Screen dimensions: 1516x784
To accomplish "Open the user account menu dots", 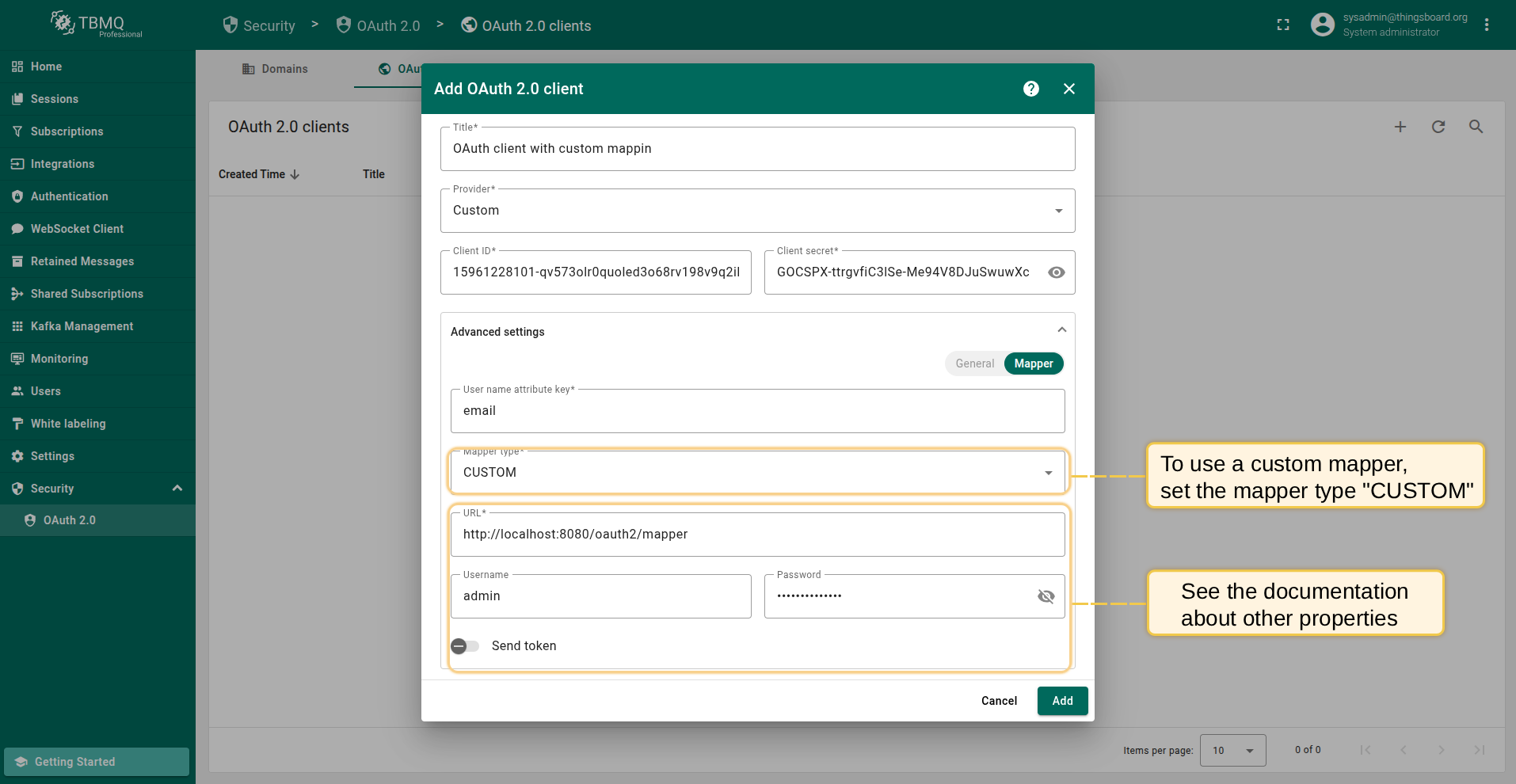I will (x=1486, y=25).
